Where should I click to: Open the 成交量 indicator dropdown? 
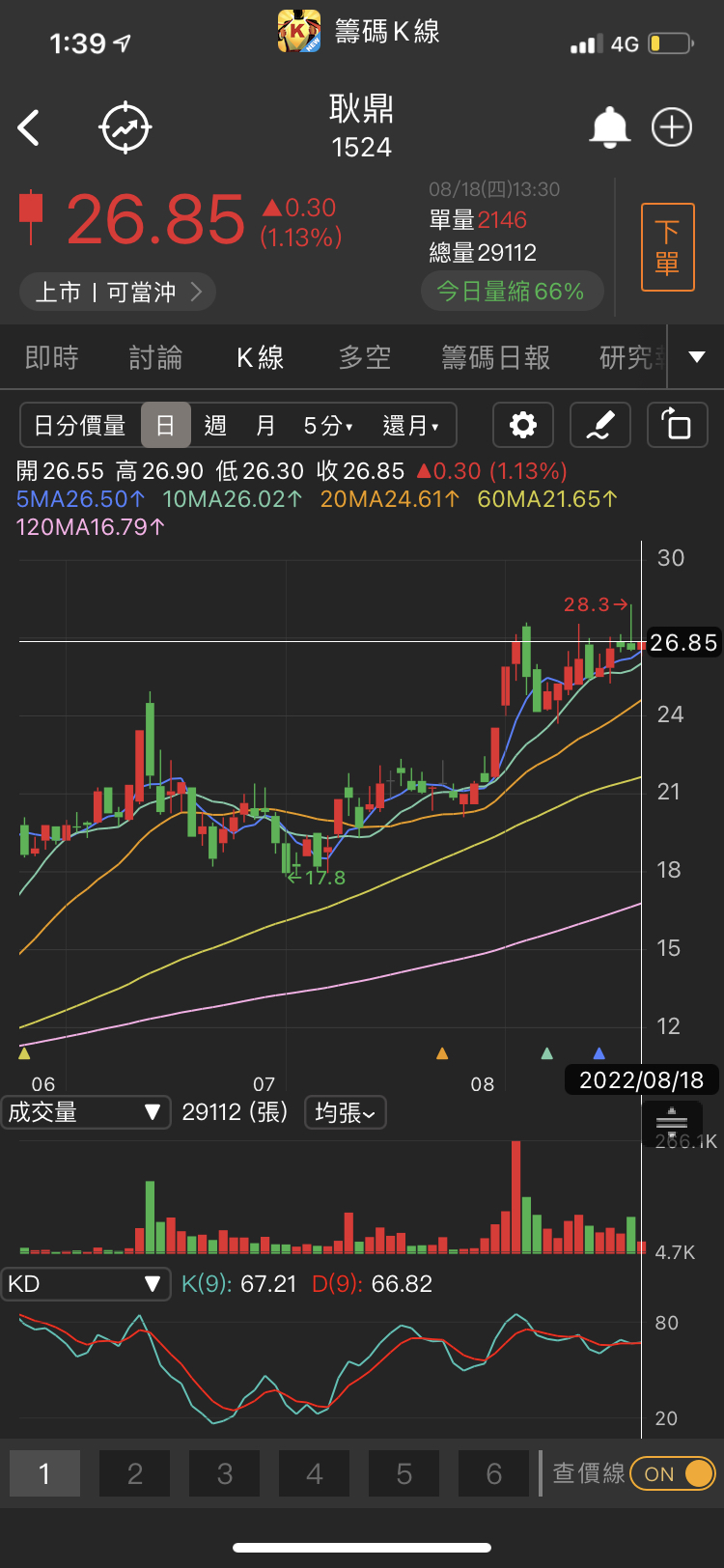pos(85,1112)
